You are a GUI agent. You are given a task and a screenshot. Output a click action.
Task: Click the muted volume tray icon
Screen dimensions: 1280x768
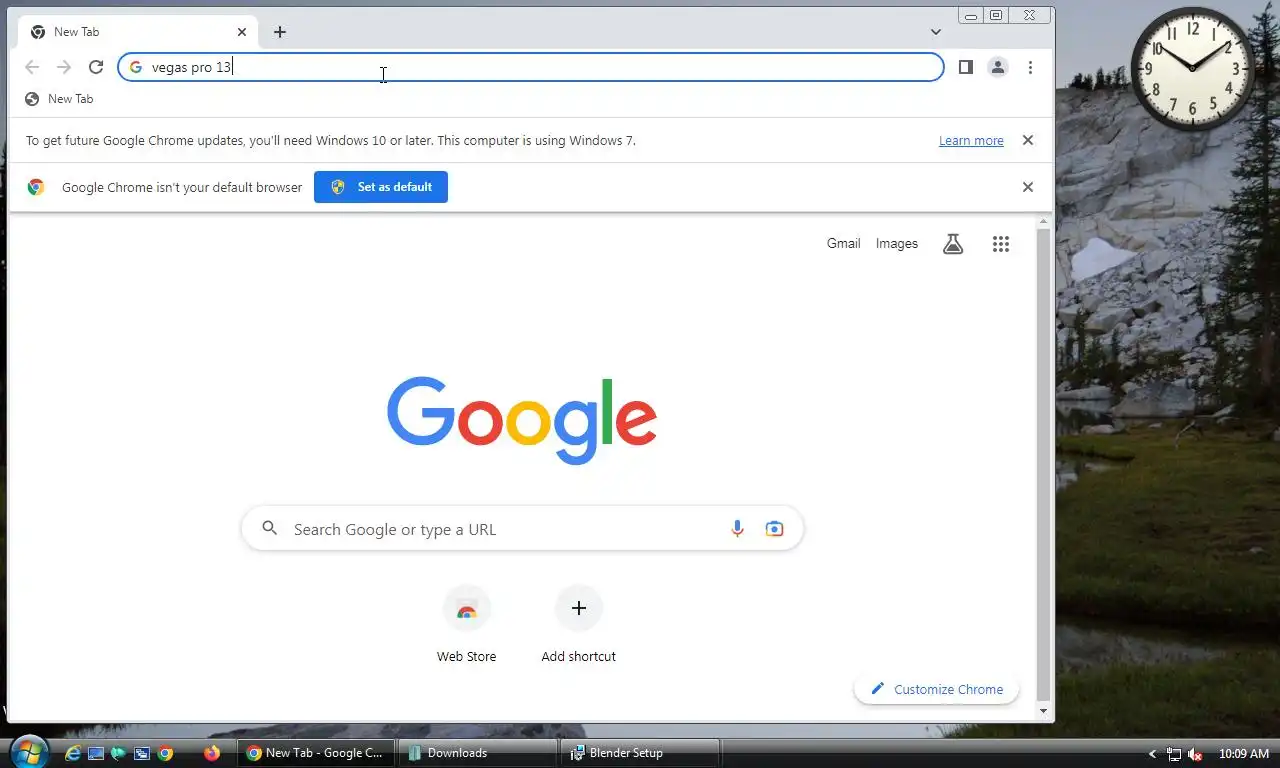(1194, 754)
